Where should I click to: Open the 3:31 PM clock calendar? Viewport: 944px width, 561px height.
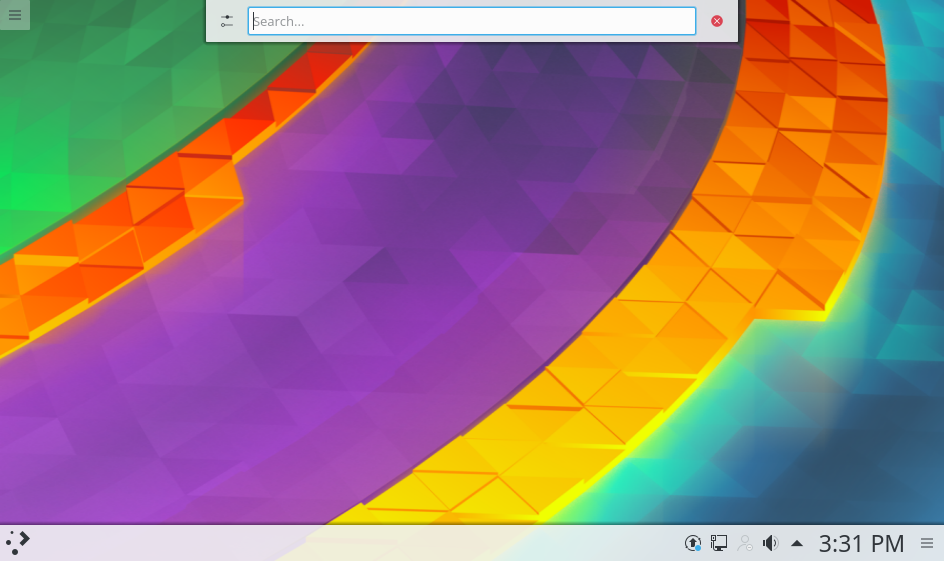pyautogui.click(x=861, y=544)
